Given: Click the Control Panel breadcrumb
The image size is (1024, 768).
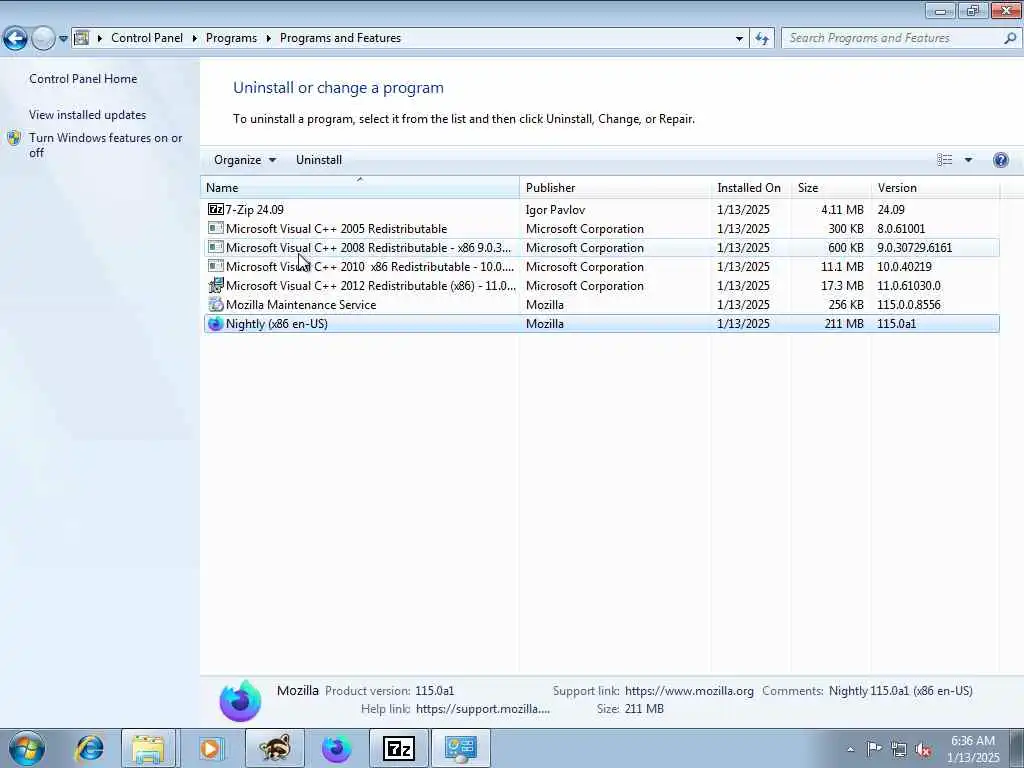Looking at the screenshot, I should 147,38.
